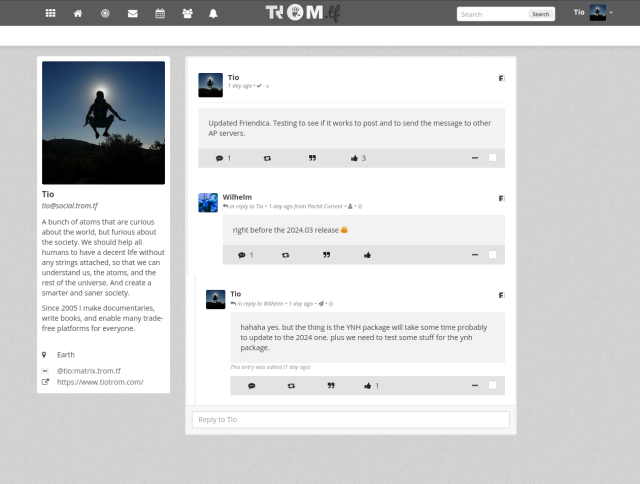Reshare Tio's Updated Friendica post
Image resolution: width=640 pixels, height=484 pixels.
267,158
